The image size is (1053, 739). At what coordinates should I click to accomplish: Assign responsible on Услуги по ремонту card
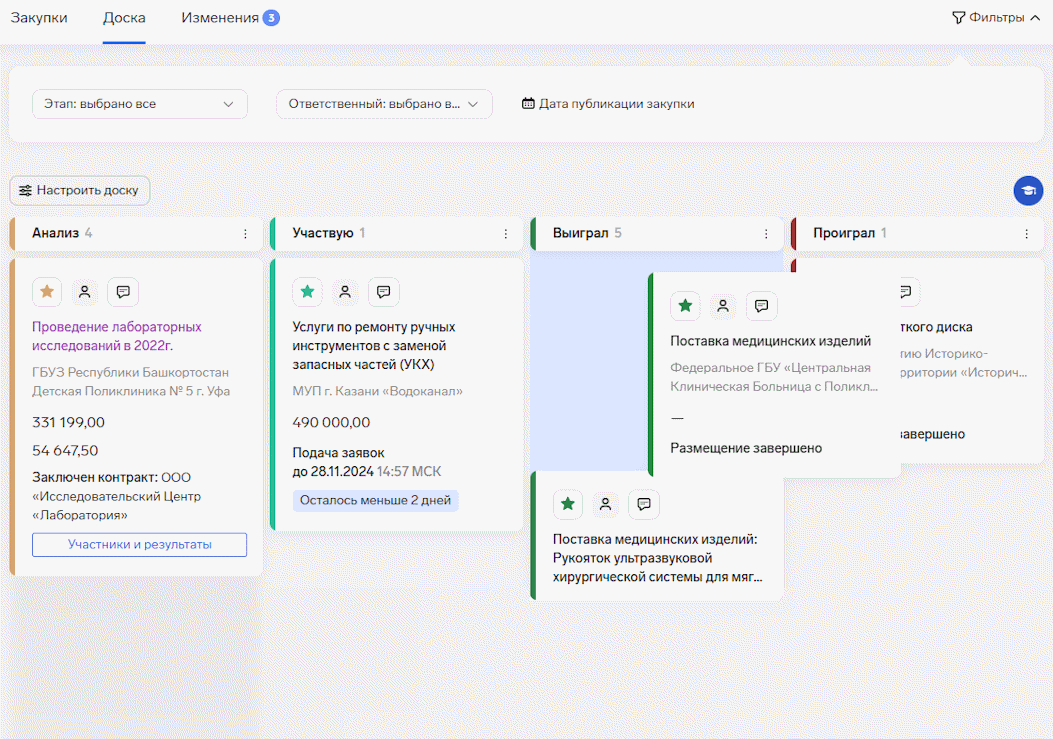tap(345, 292)
